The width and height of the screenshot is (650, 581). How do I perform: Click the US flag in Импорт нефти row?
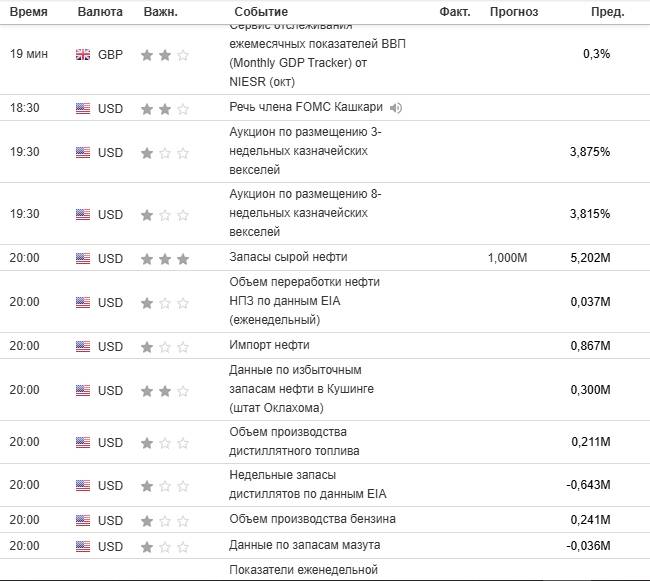coord(83,347)
